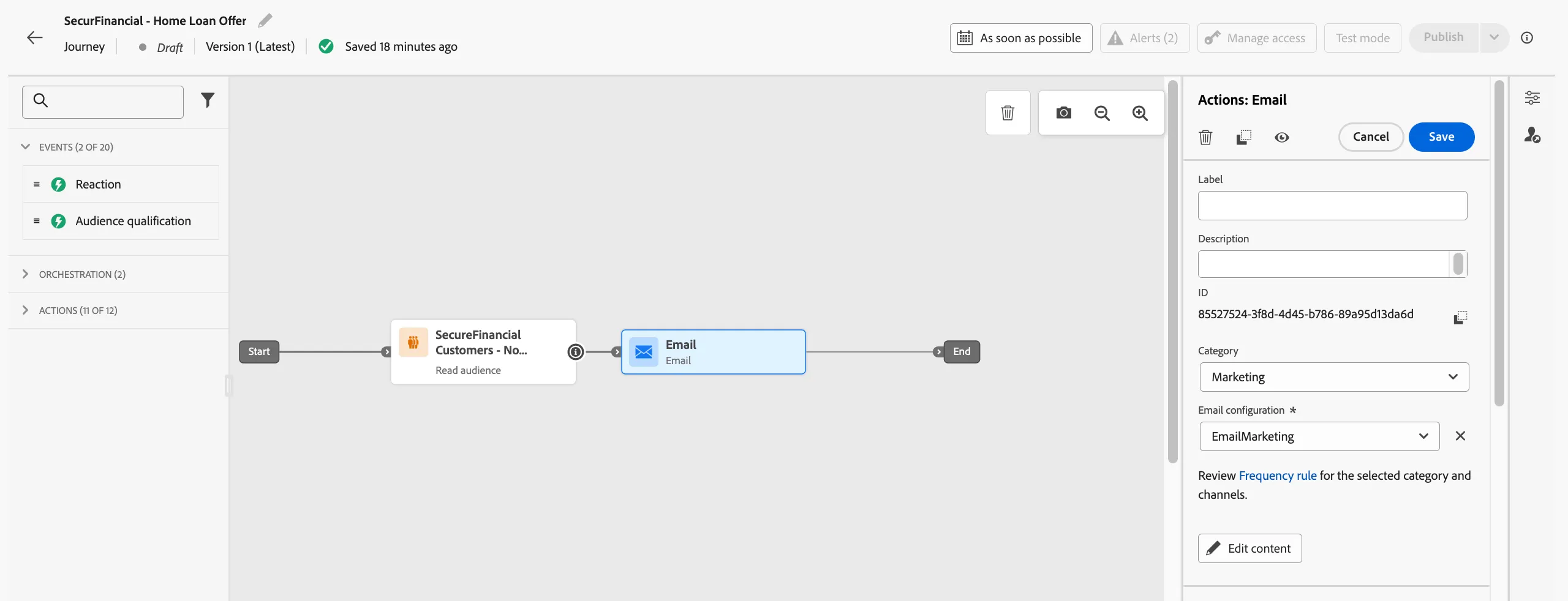Image resolution: width=1568 pixels, height=601 pixels.
Task: Edit journey name with the pencil icon
Action: tap(265, 21)
